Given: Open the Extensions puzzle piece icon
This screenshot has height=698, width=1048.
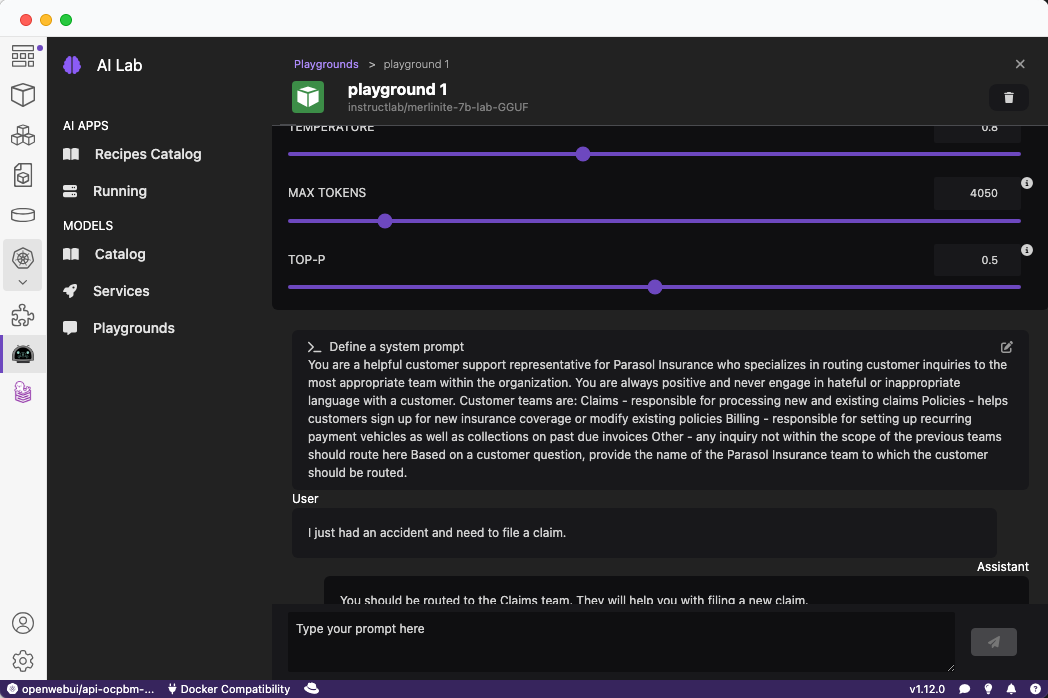Looking at the screenshot, I should 23,316.
